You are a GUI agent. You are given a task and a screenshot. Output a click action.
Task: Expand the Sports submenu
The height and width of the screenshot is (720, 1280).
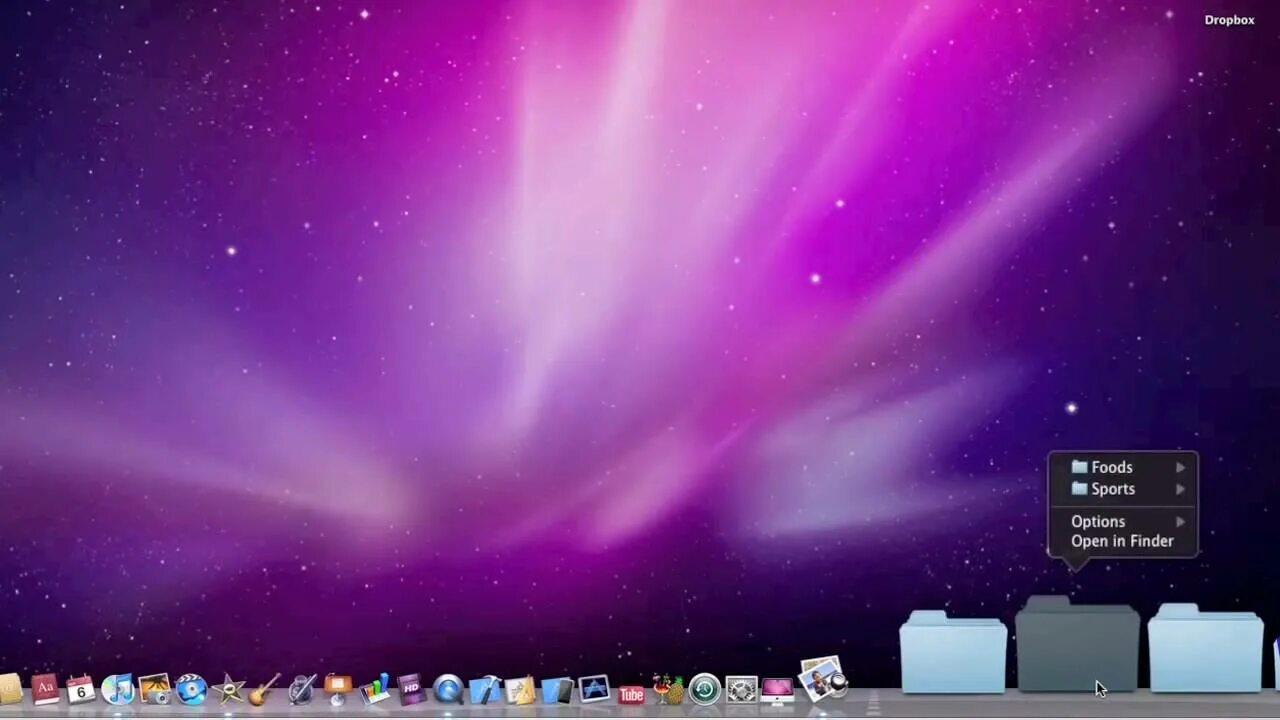(x=1180, y=489)
